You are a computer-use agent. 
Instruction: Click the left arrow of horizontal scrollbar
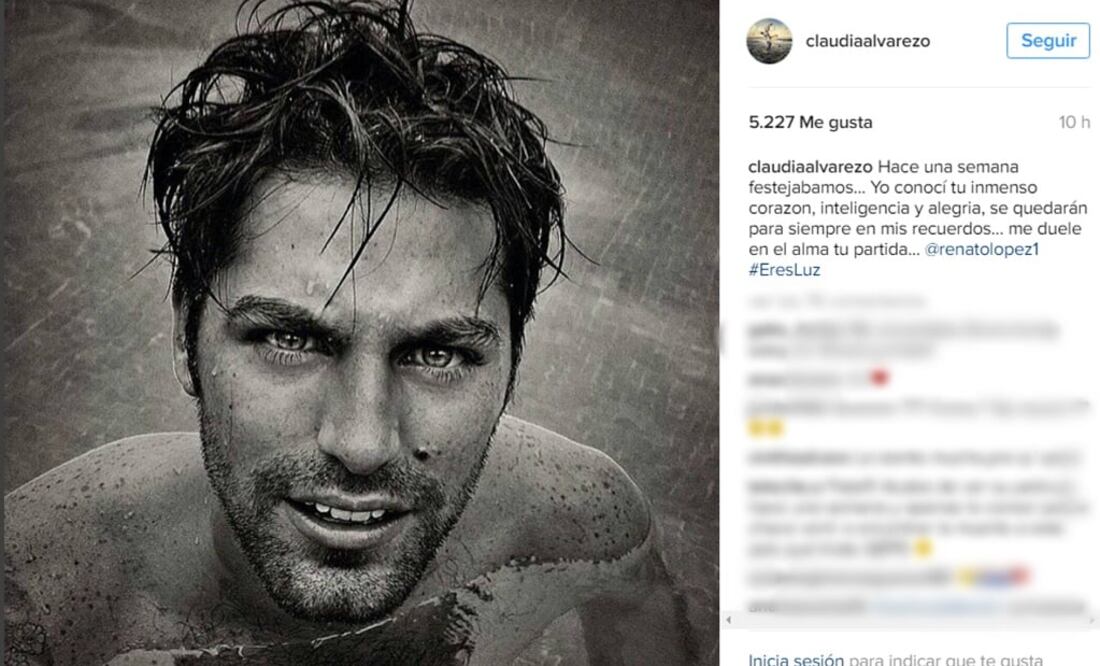[x=729, y=620]
